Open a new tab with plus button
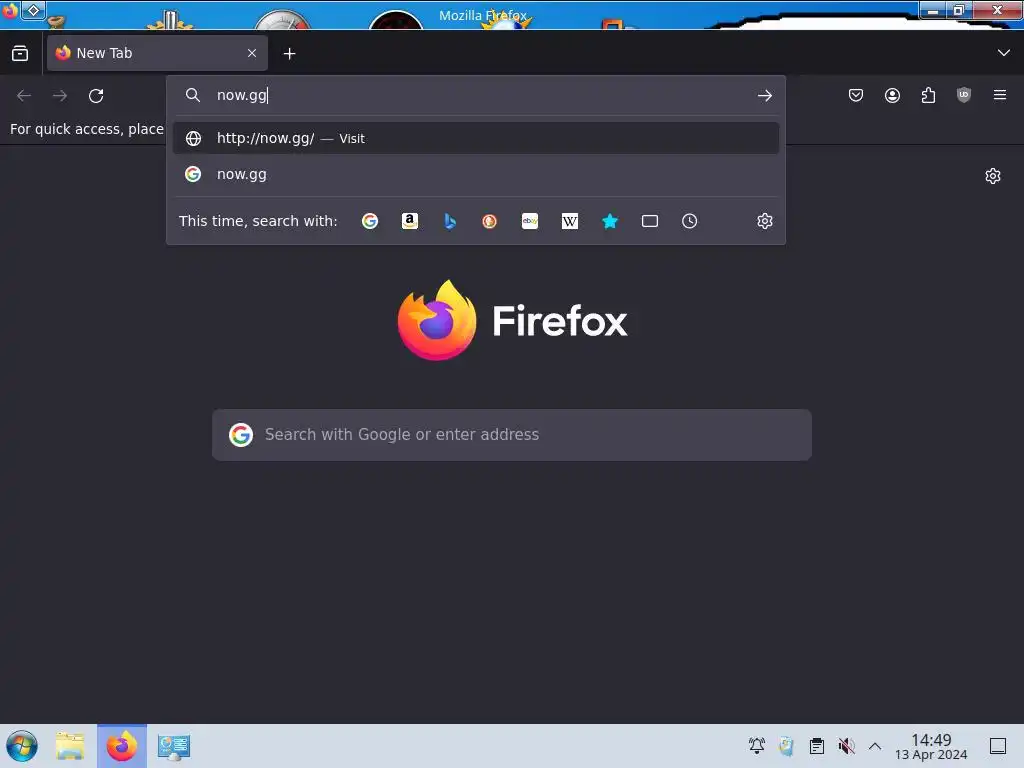 289,54
